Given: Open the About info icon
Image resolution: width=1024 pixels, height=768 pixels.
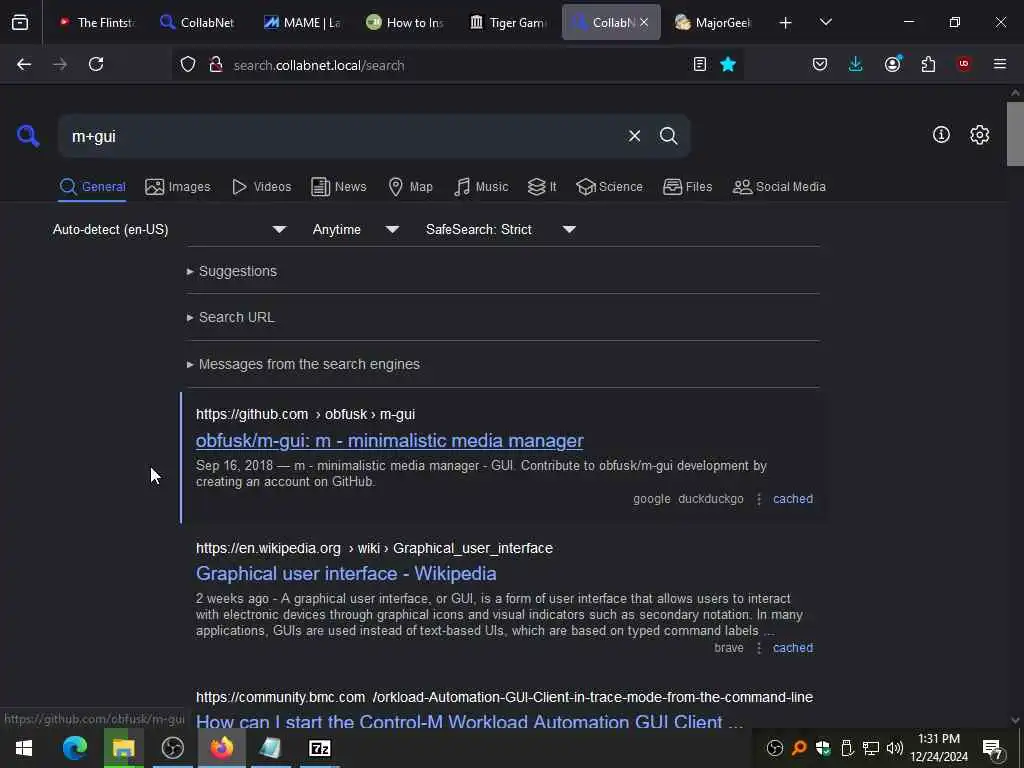Looking at the screenshot, I should (941, 135).
